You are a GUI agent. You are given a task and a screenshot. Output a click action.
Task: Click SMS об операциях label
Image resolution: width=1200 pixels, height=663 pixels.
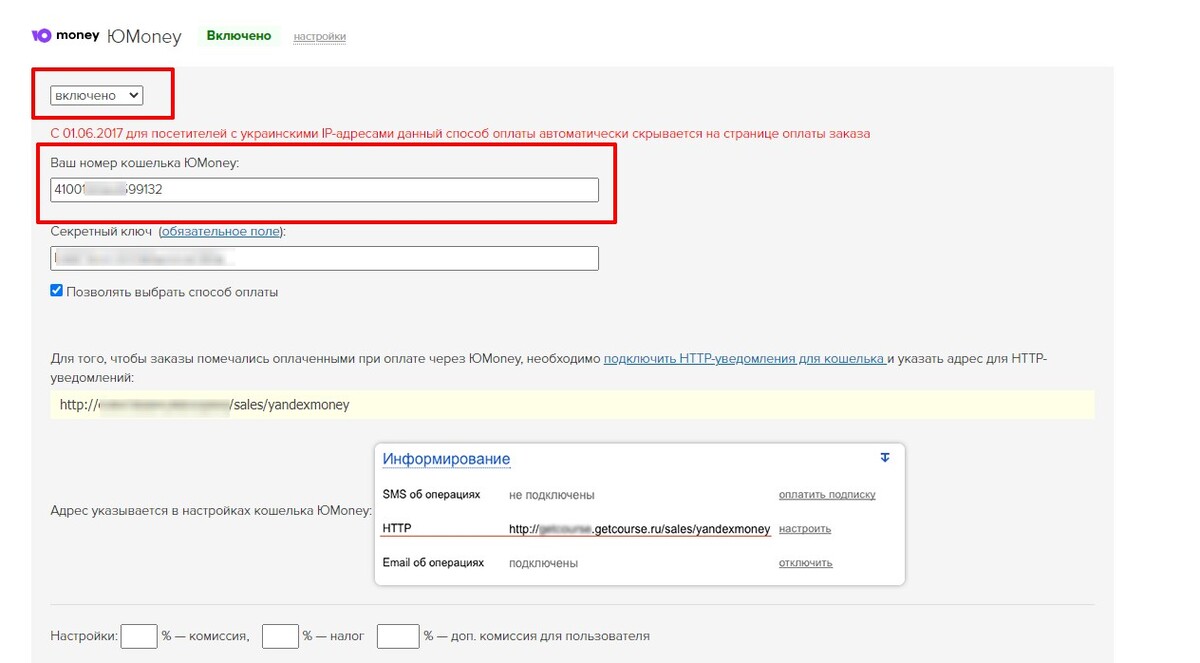pos(431,495)
